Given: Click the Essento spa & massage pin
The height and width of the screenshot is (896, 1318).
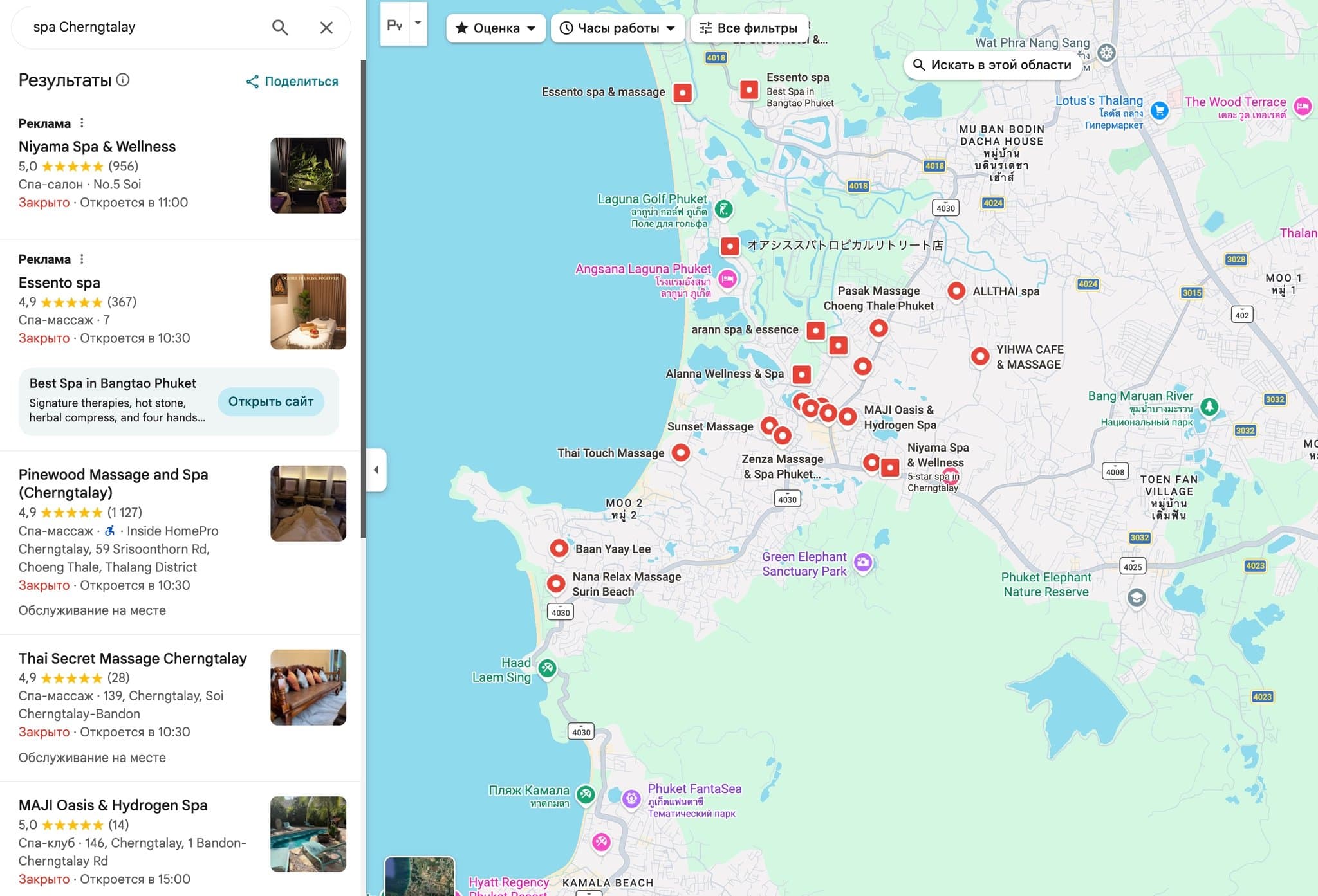Looking at the screenshot, I should tap(682, 93).
